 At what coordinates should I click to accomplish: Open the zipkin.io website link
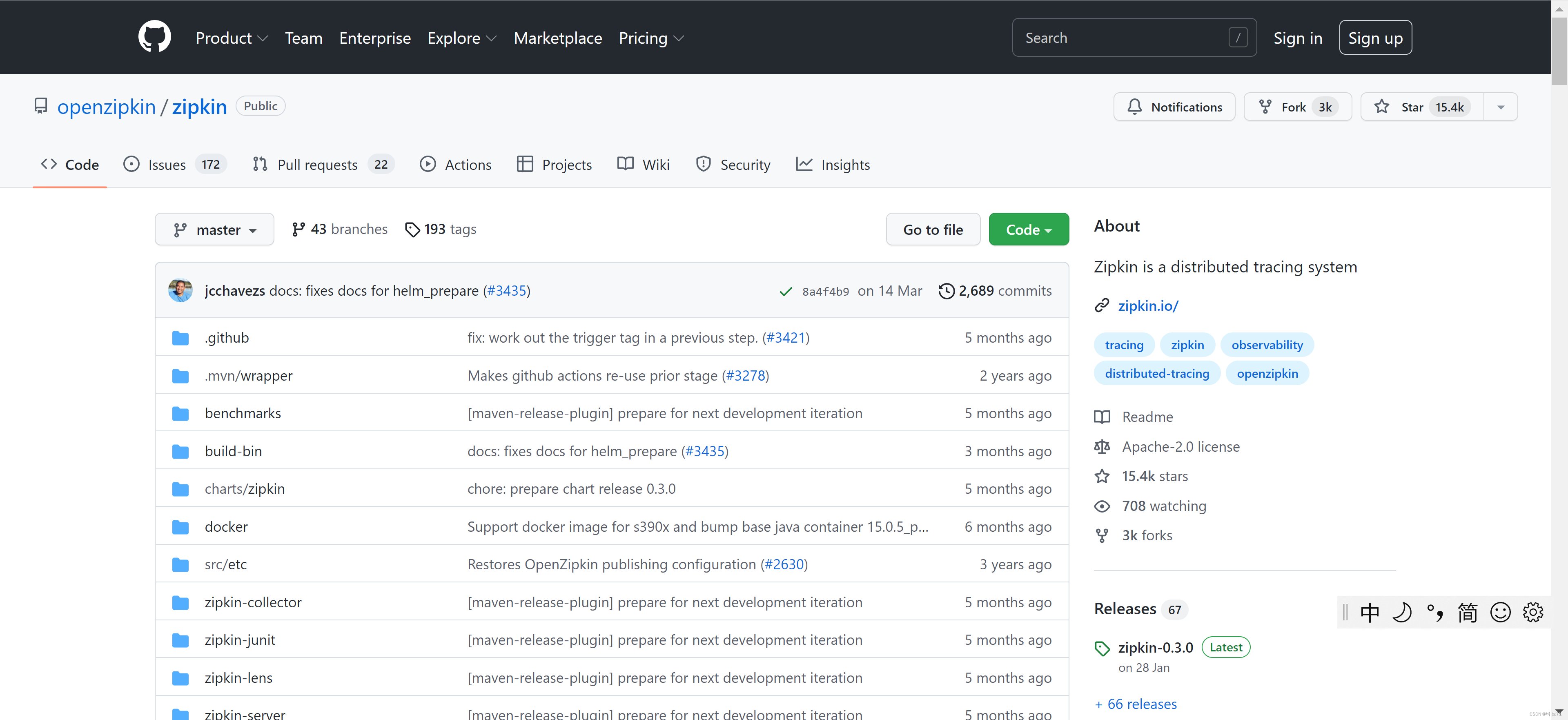tap(1147, 305)
